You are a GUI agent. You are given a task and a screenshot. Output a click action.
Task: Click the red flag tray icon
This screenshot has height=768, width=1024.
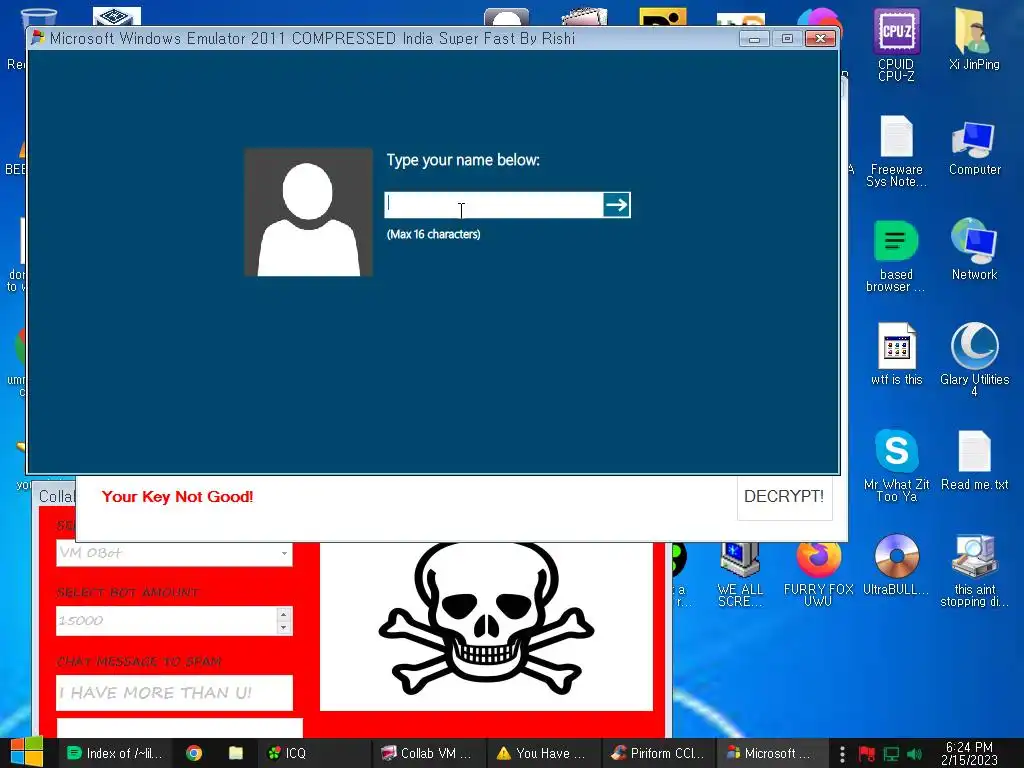(x=867, y=754)
